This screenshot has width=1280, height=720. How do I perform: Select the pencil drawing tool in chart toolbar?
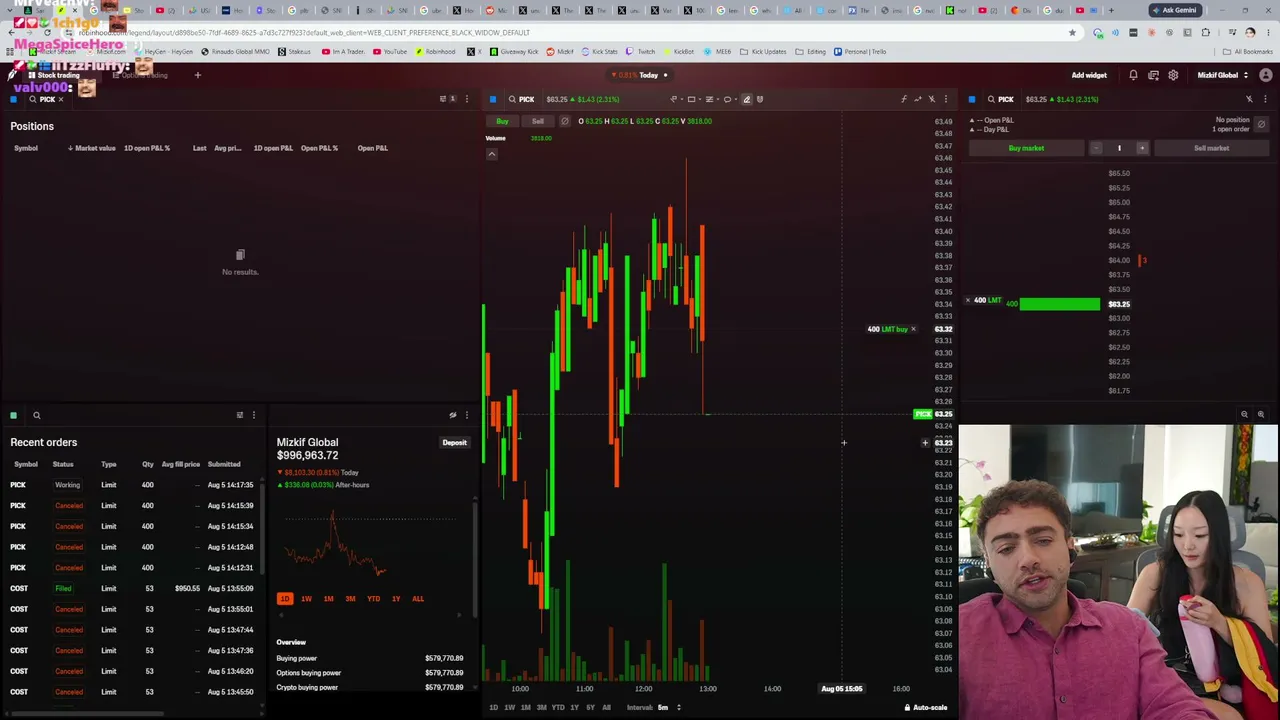(x=746, y=99)
